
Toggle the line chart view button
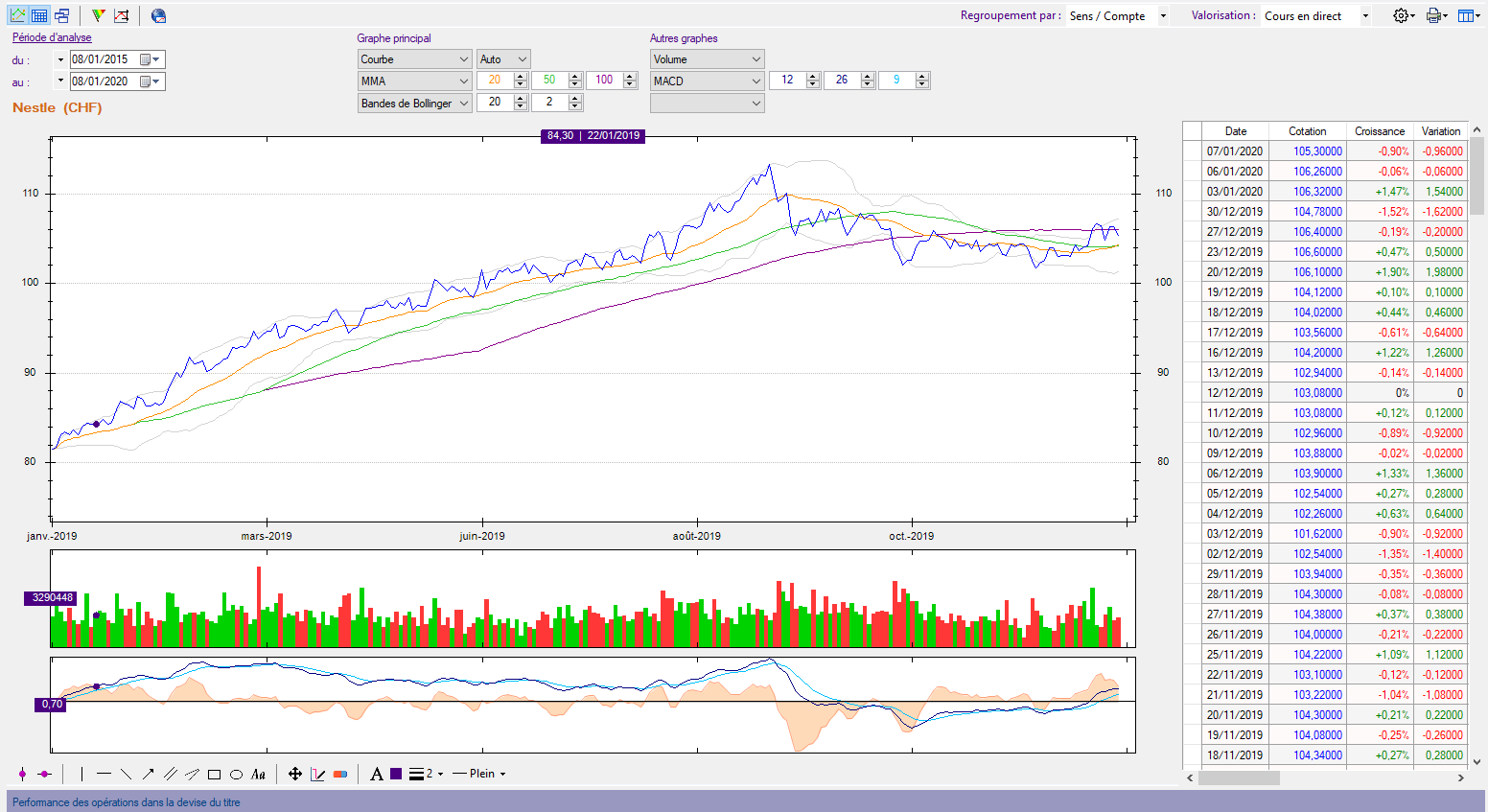(17, 15)
